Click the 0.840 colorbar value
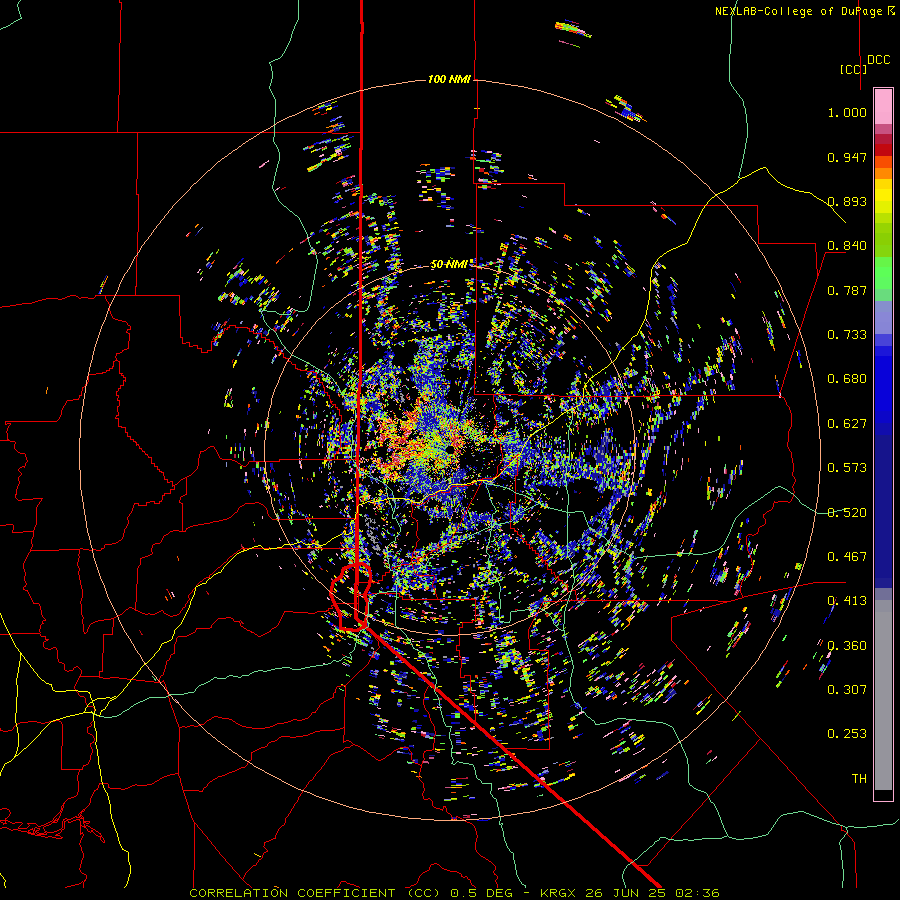Viewport: 900px width, 900px height. click(x=847, y=246)
